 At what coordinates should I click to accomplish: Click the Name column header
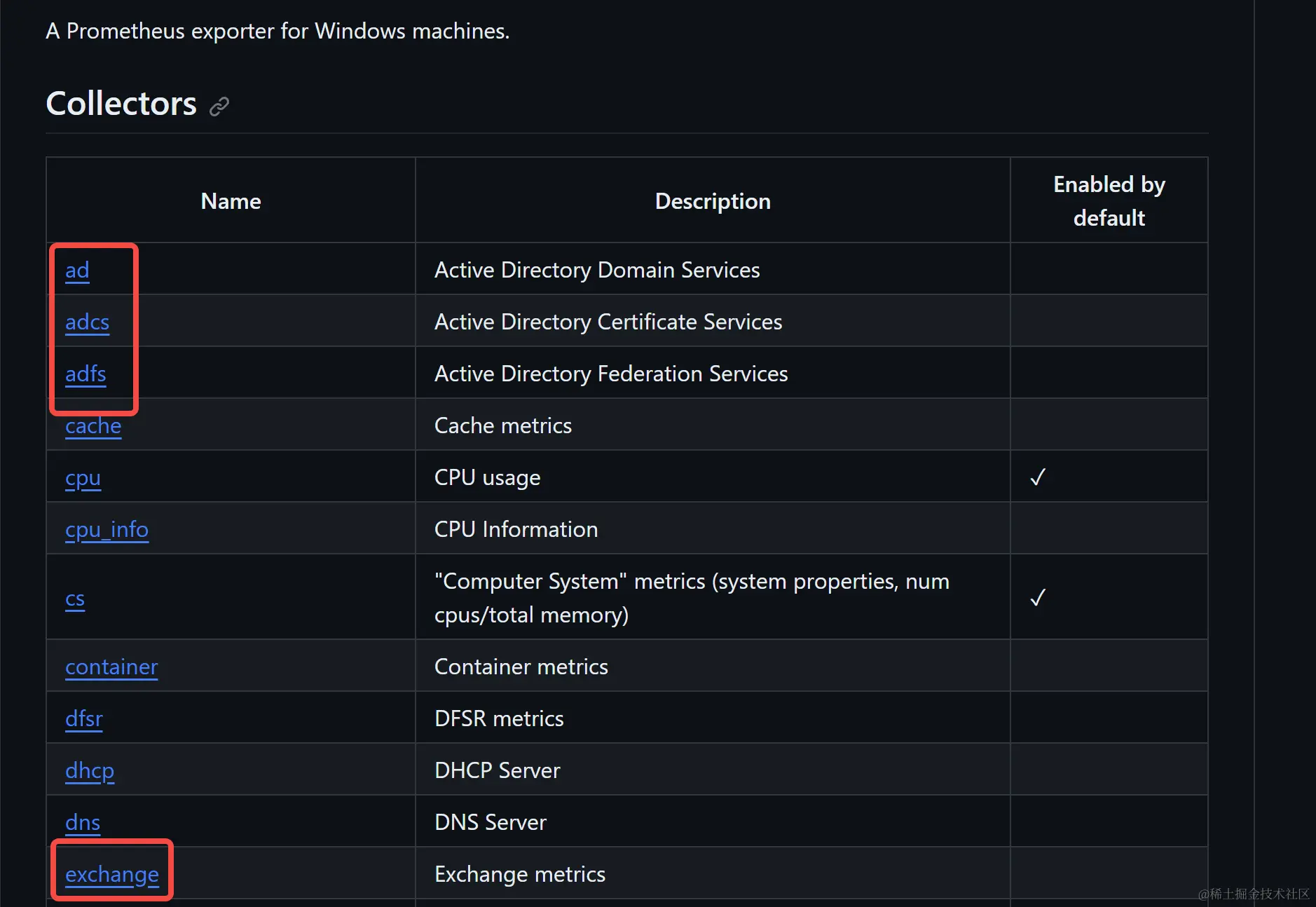[x=231, y=201]
